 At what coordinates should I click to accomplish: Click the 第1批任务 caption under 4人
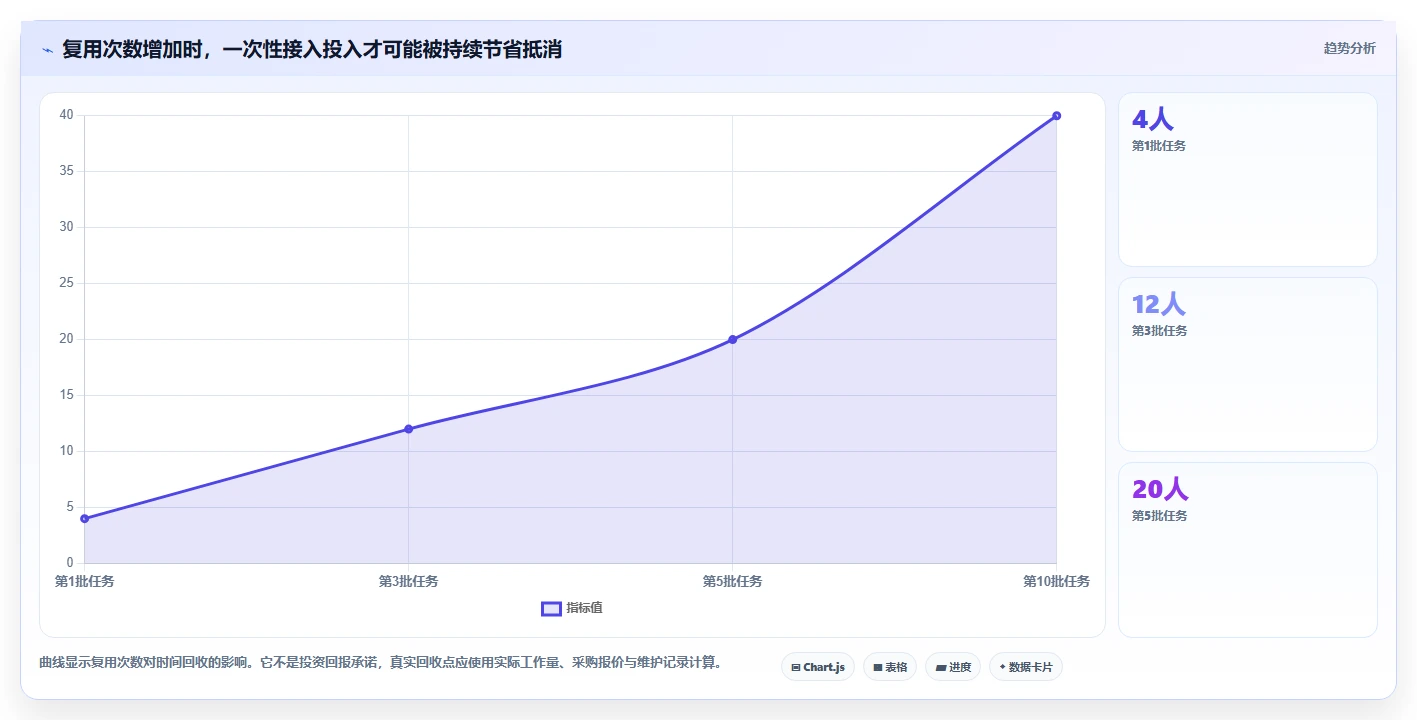(x=1159, y=146)
